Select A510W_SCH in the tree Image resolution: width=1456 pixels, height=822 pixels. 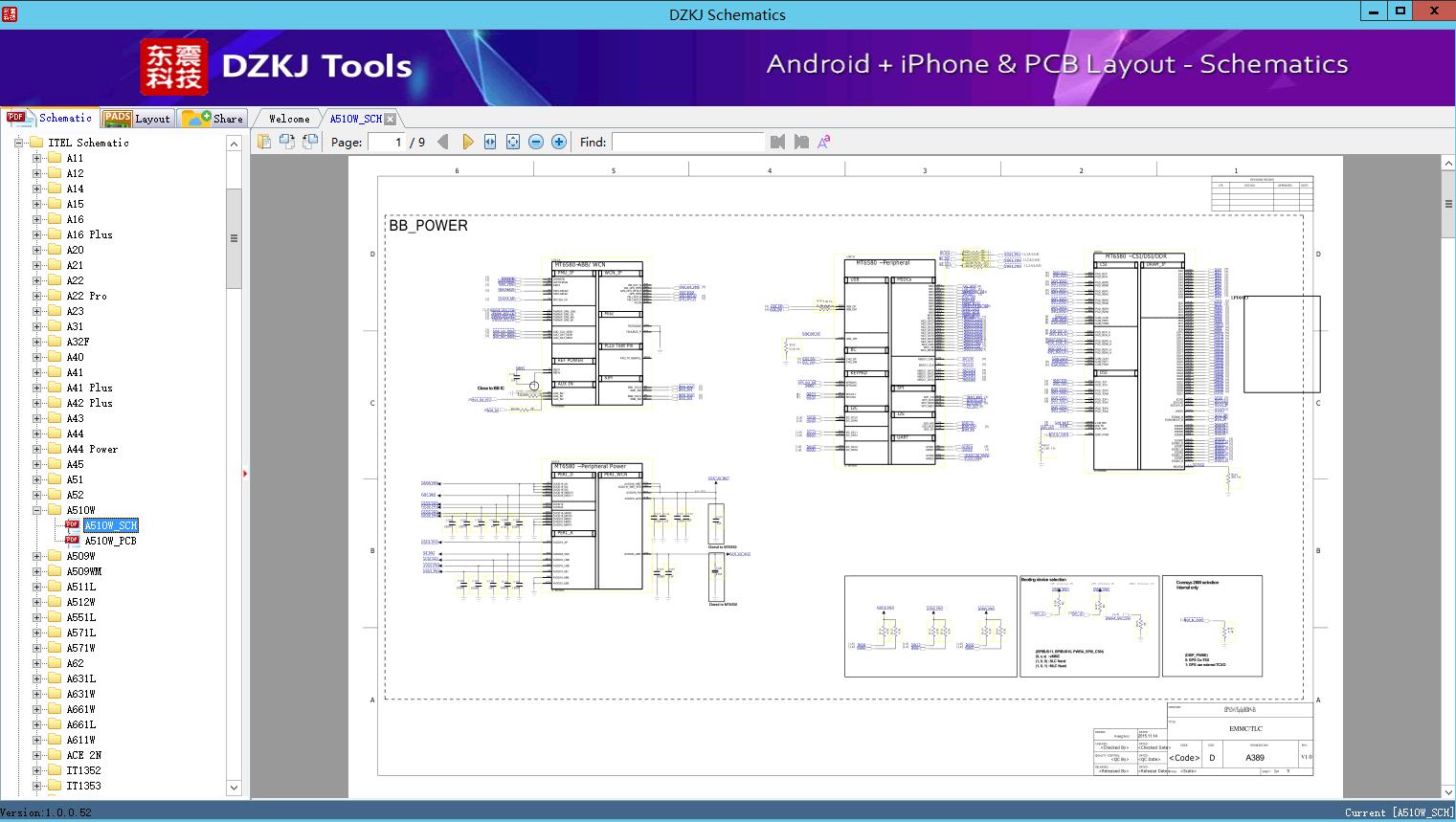[x=111, y=525]
